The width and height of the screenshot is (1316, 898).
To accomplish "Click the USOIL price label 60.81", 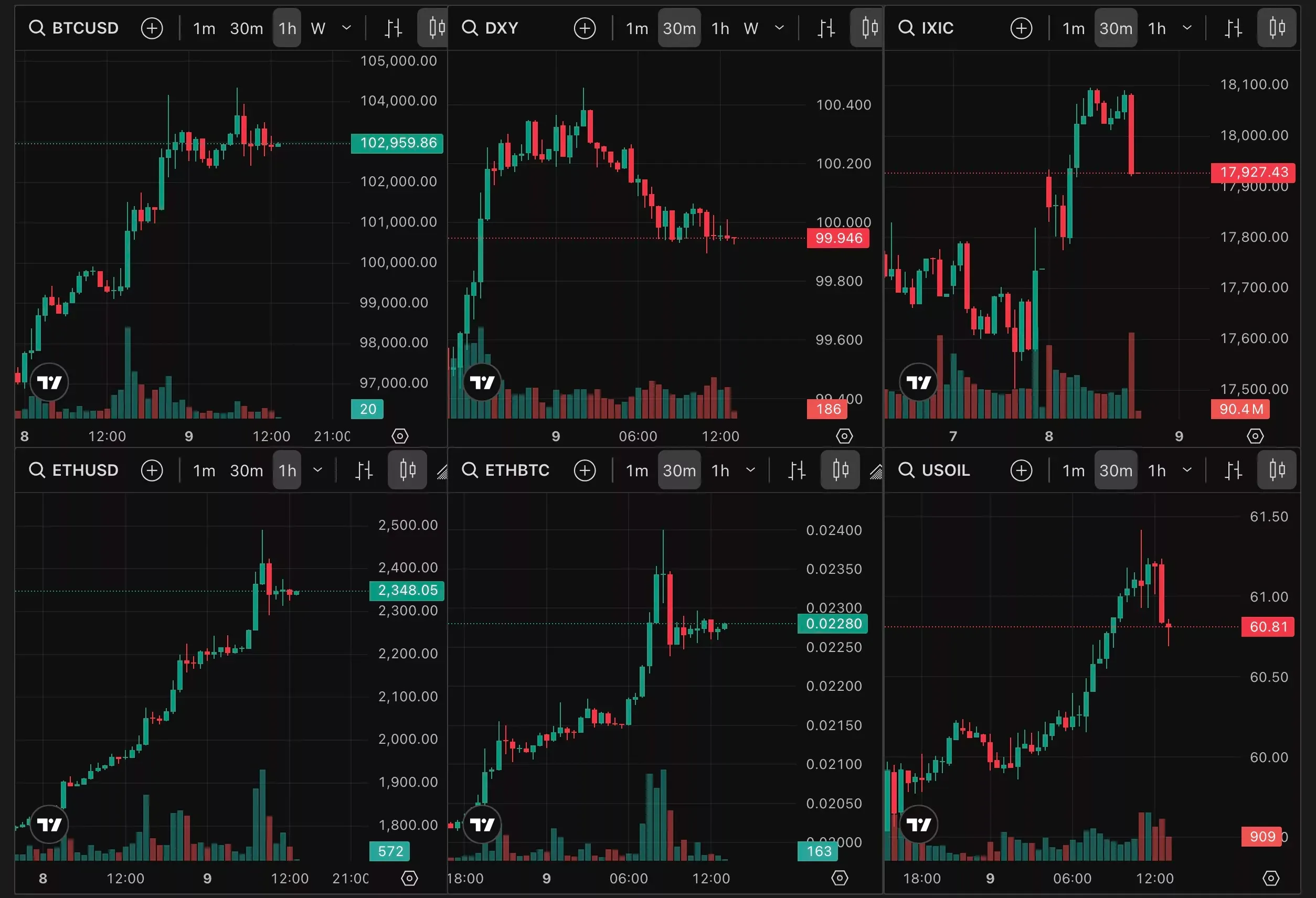I will tap(1268, 627).
